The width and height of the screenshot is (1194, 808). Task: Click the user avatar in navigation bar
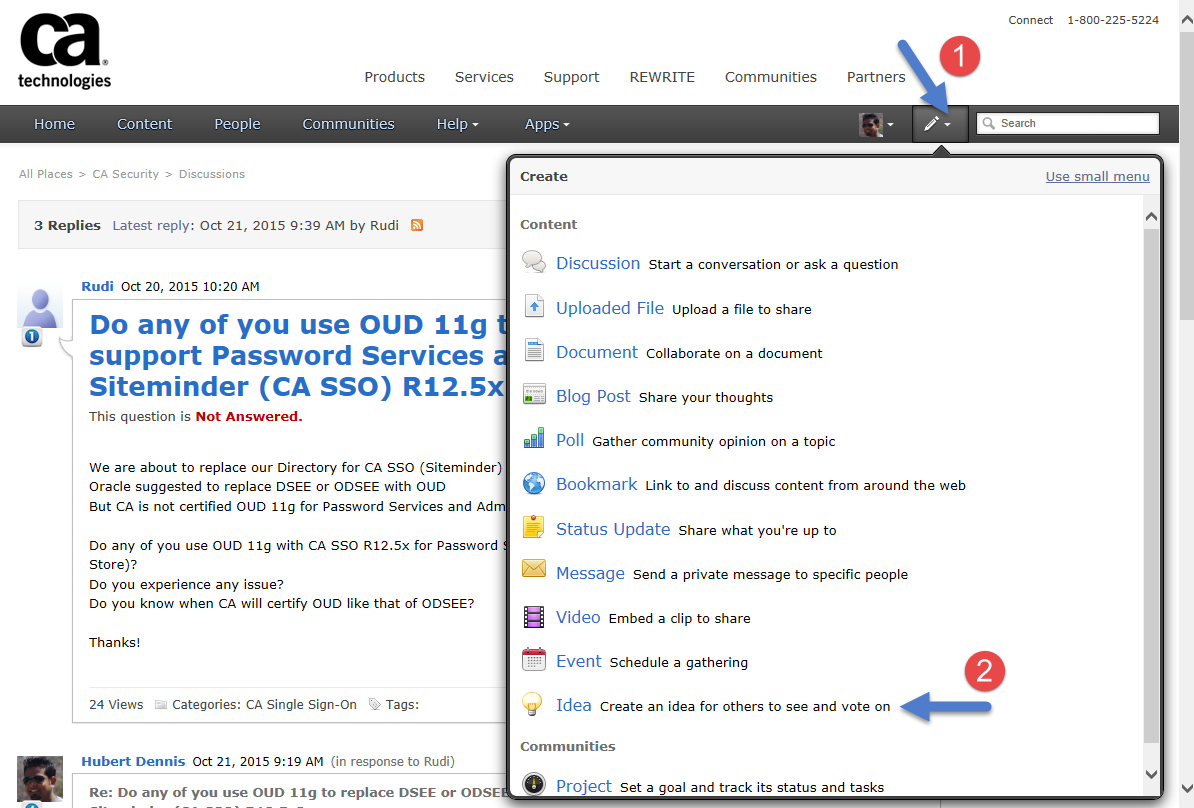(870, 124)
